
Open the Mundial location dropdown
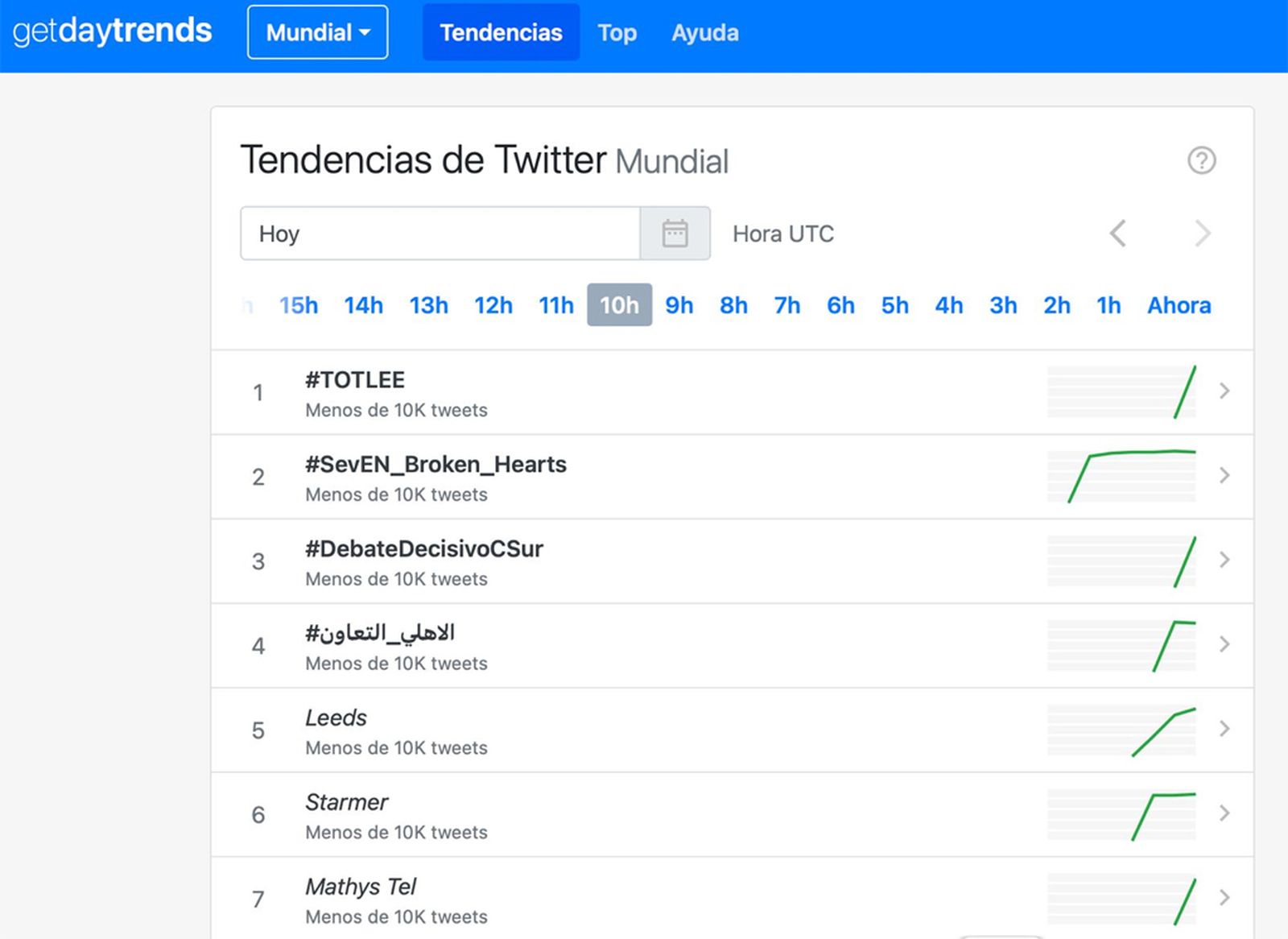click(x=318, y=32)
